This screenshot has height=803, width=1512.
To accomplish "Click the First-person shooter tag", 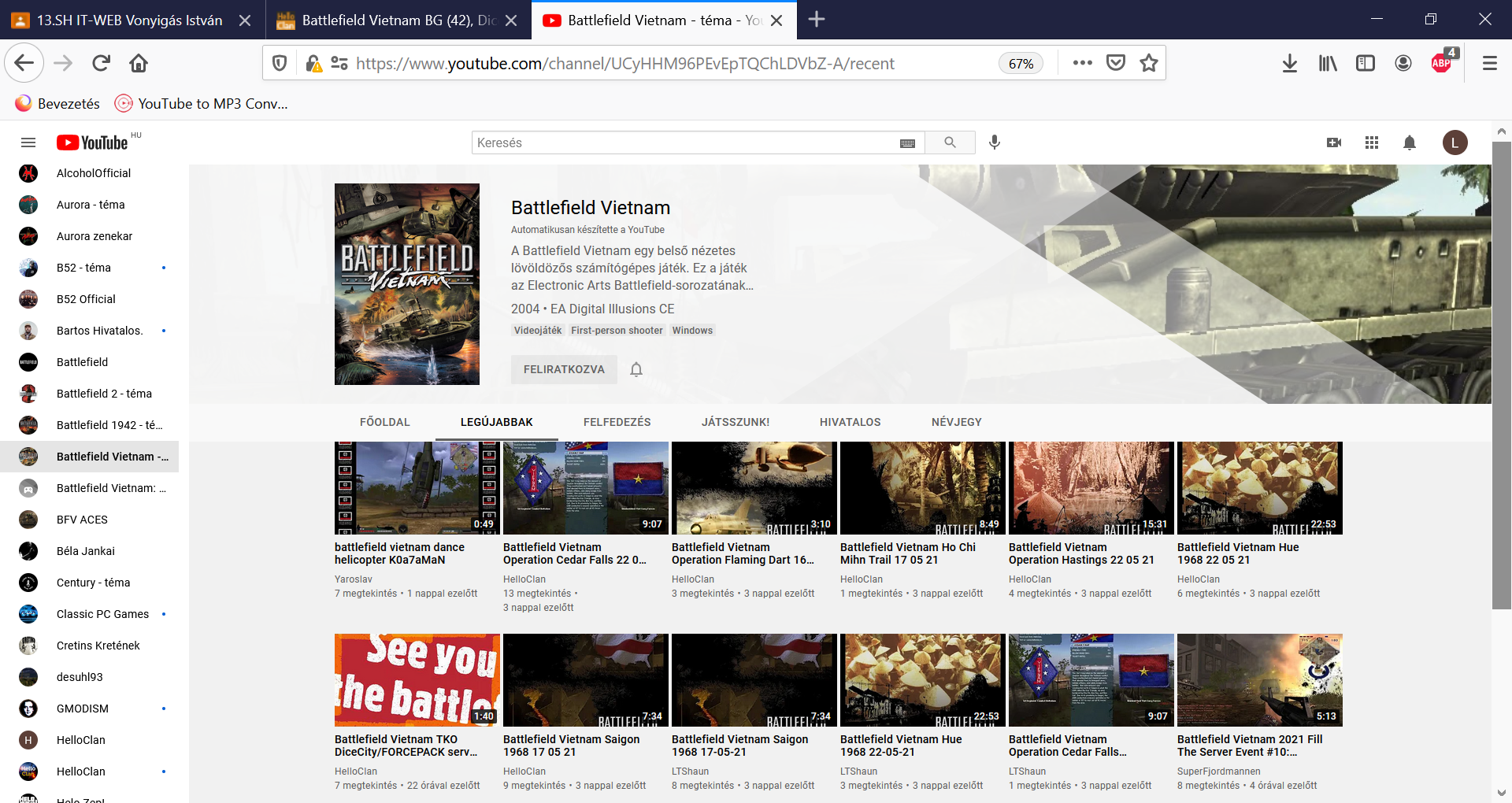I will click(617, 331).
